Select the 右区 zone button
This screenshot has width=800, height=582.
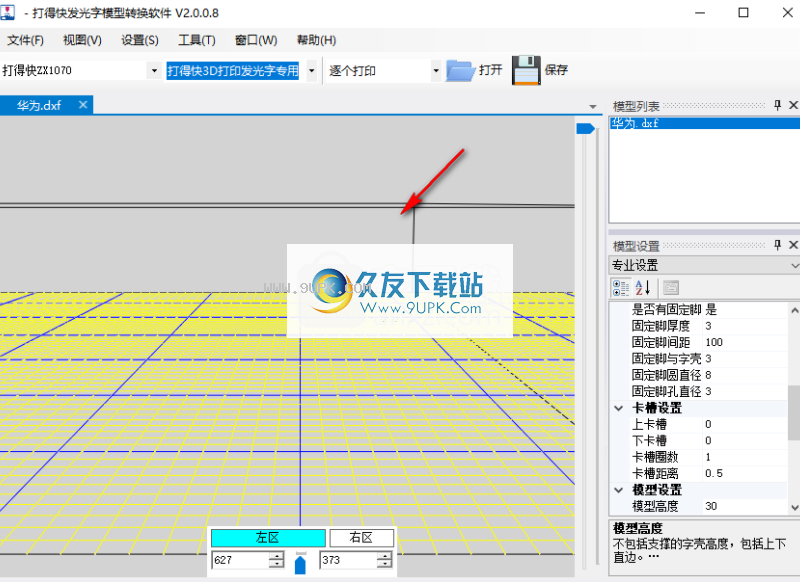tap(362, 538)
